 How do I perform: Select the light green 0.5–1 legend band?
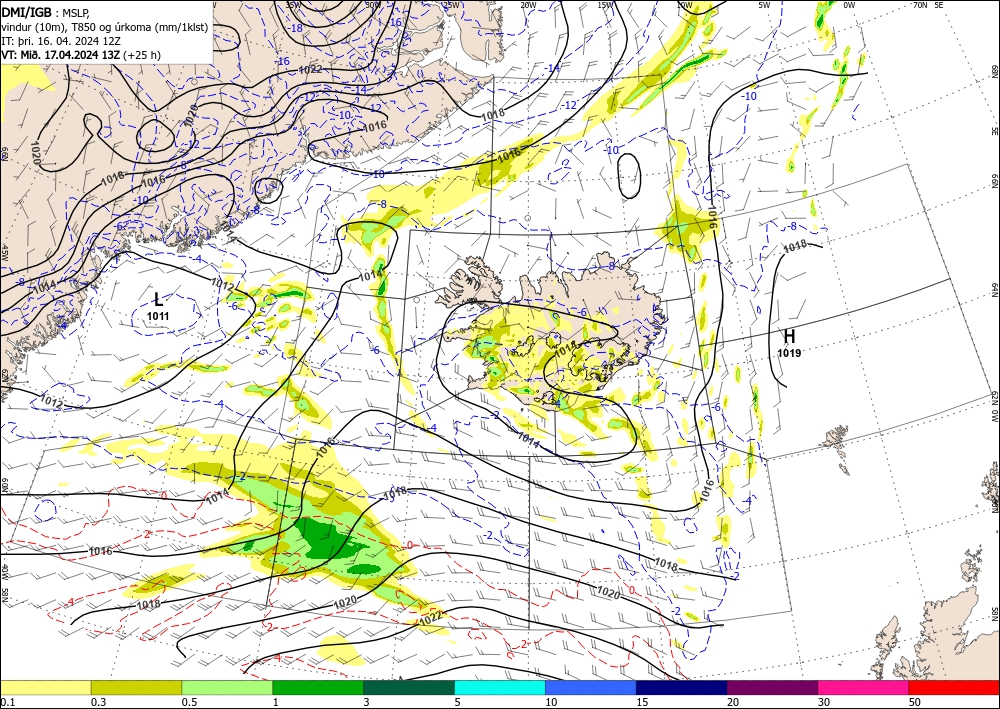pyautogui.click(x=227, y=687)
